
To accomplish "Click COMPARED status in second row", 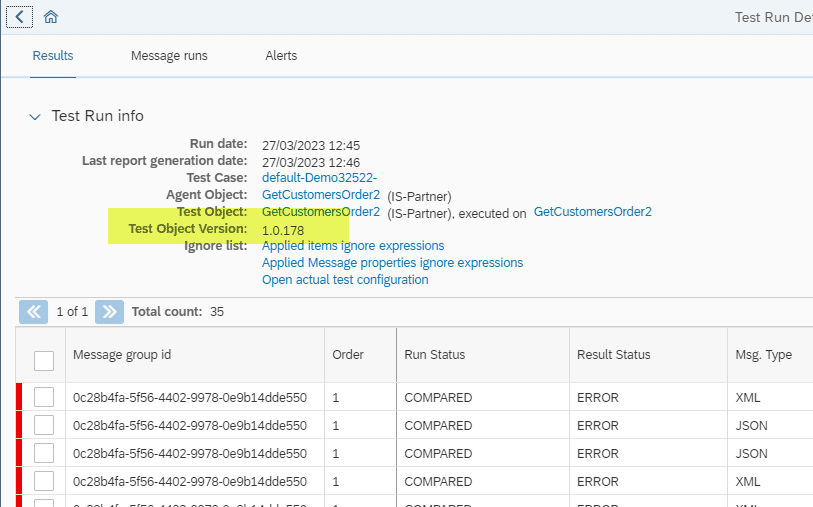I will (x=438, y=426).
